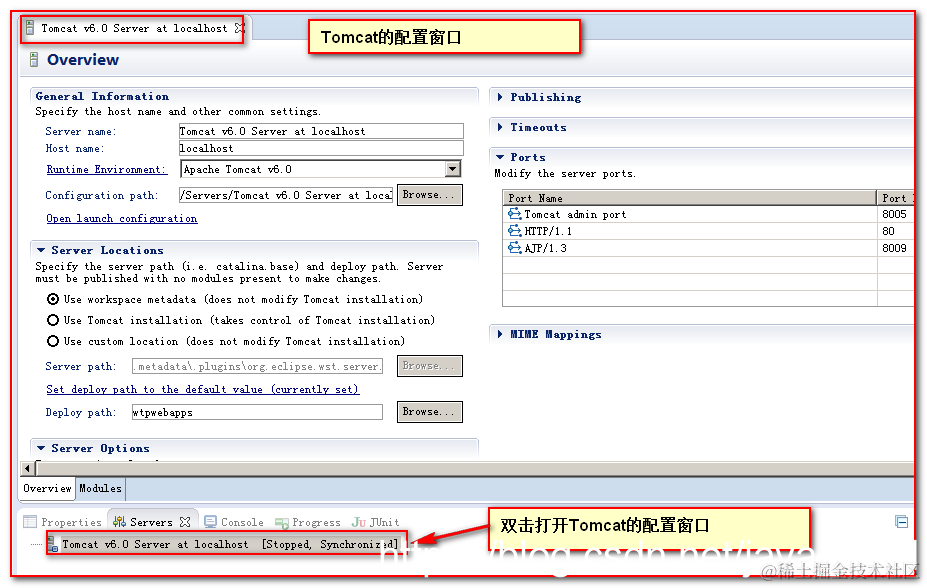The image size is (927, 588).
Task: Switch to the Modules tab
Action: point(101,488)
